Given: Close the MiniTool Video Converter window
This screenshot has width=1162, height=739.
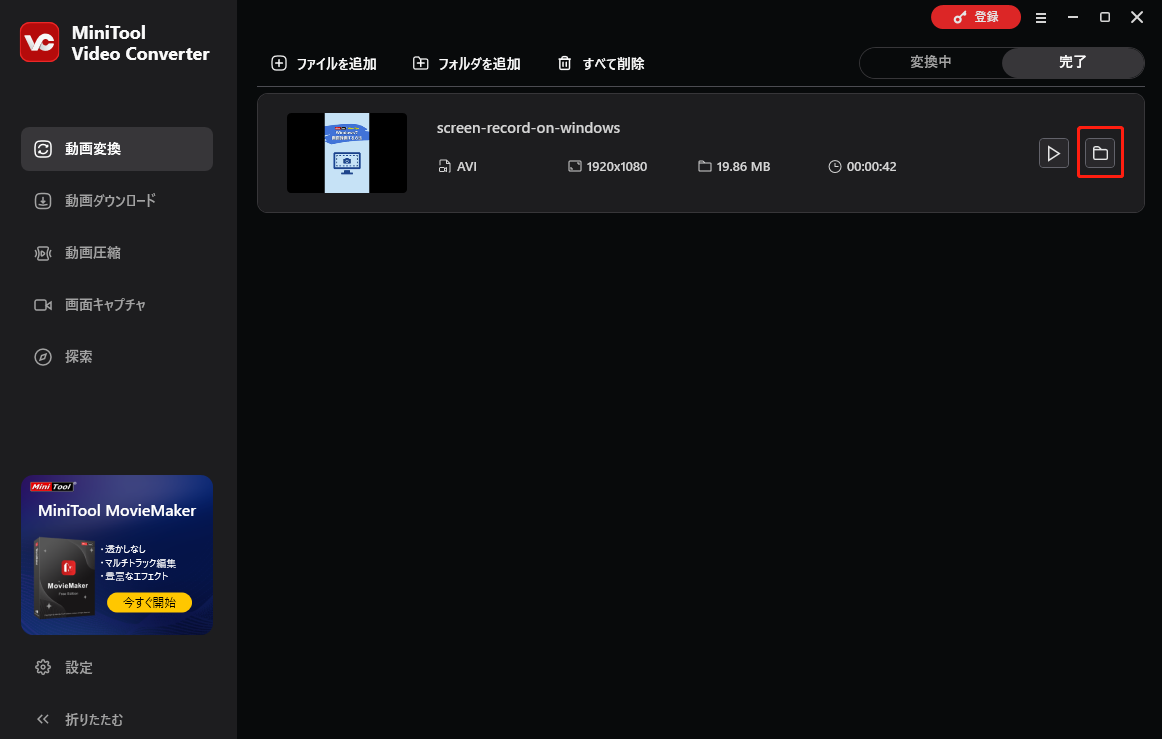Looking at the screenshot, I should (x=1137, y=17).
